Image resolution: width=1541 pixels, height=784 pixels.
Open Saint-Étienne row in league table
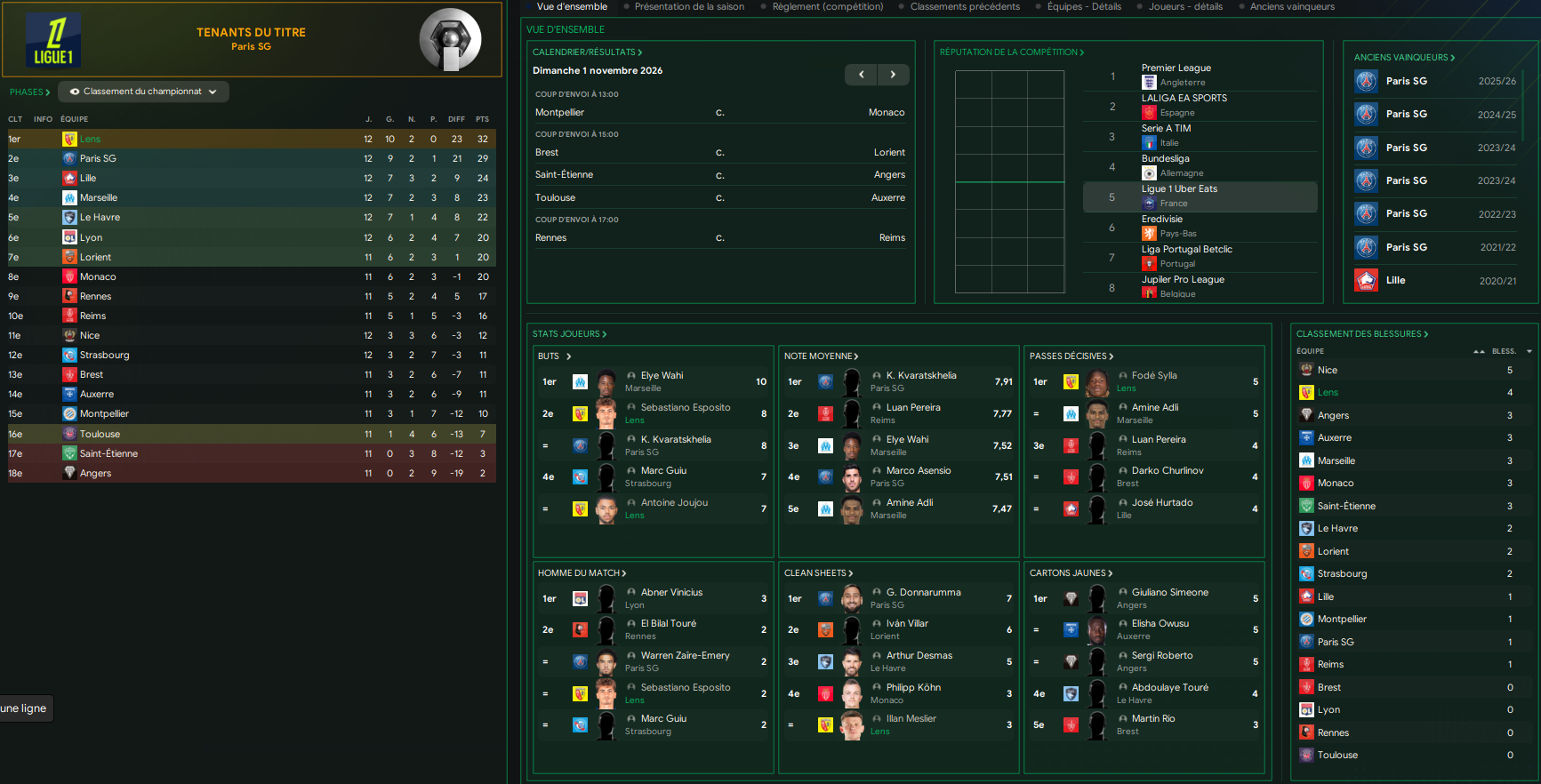point(250,453)
